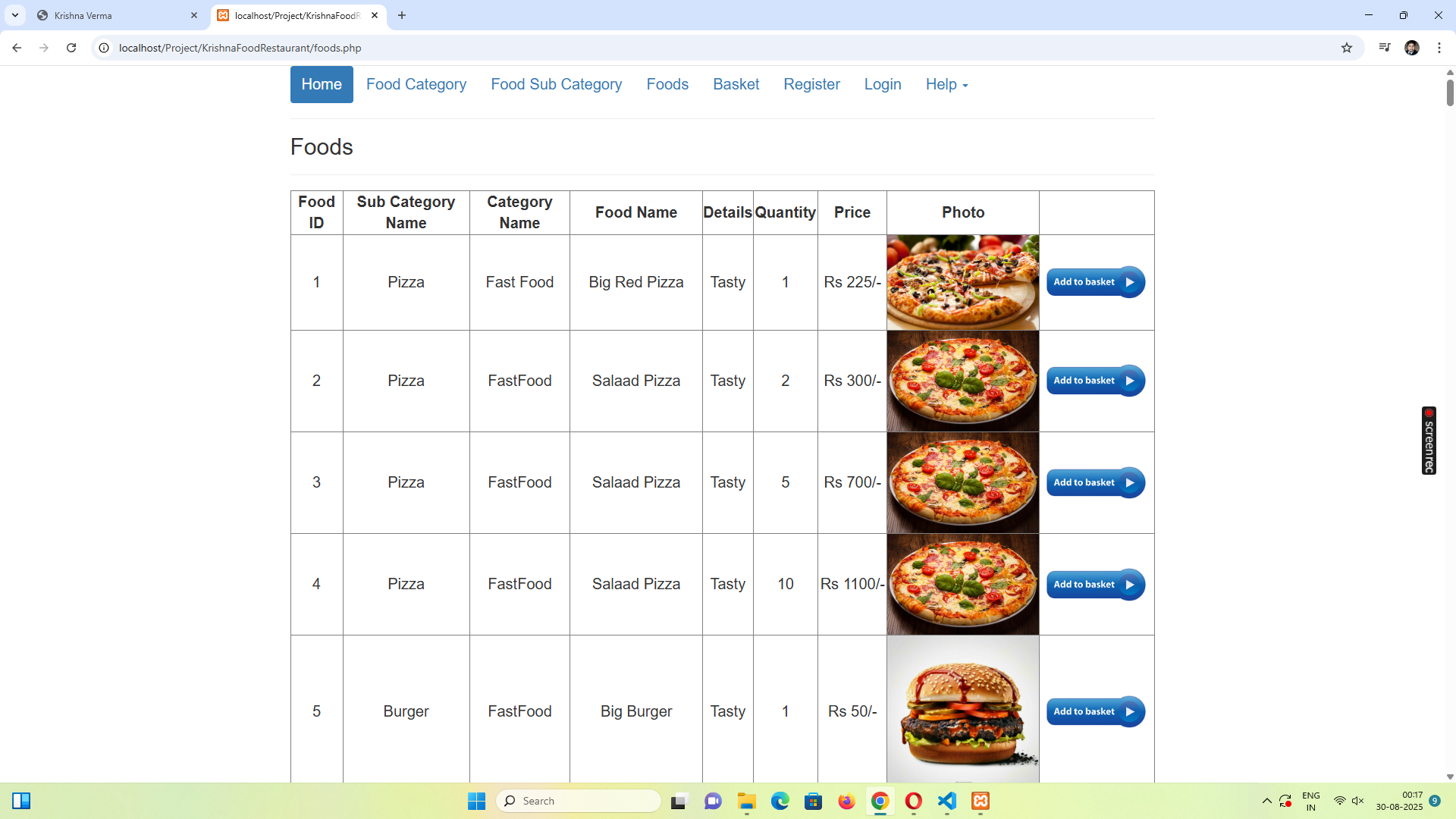Open the chat app taskbar icon
Viewport: 1456px width, 819px height.
pyautogui.click(x=714, y=801)
